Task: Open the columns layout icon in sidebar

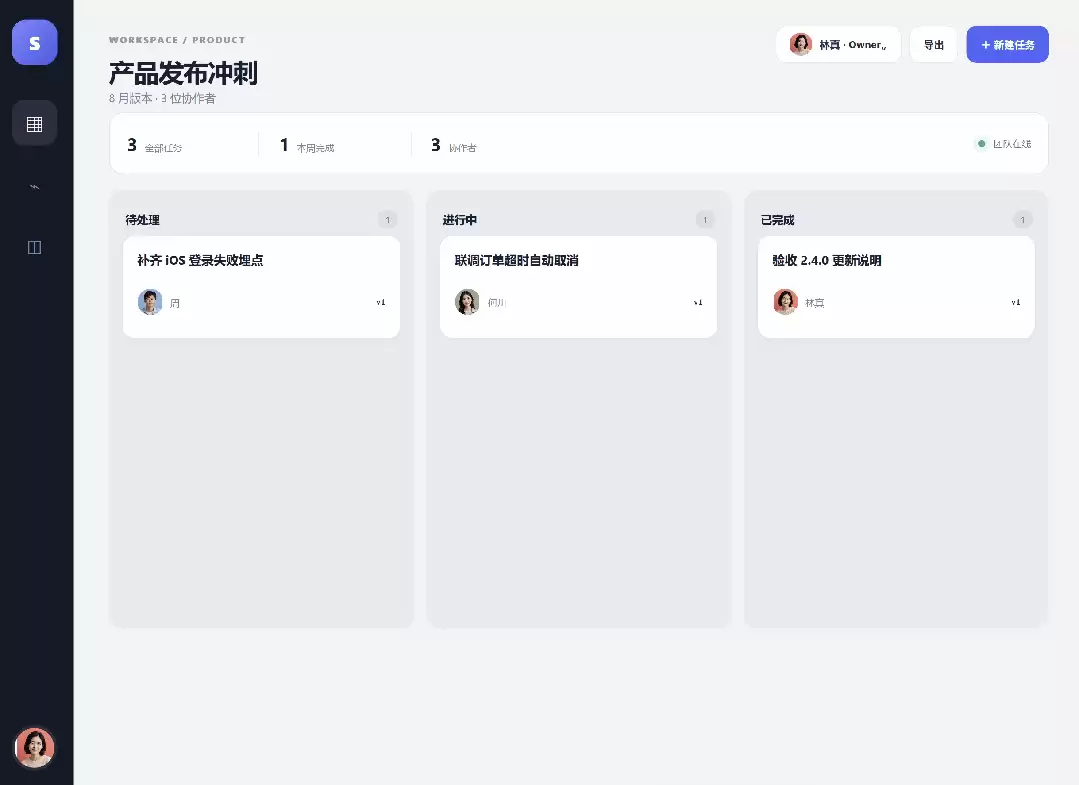Action: pyautogui.click(x=34, y=248)
